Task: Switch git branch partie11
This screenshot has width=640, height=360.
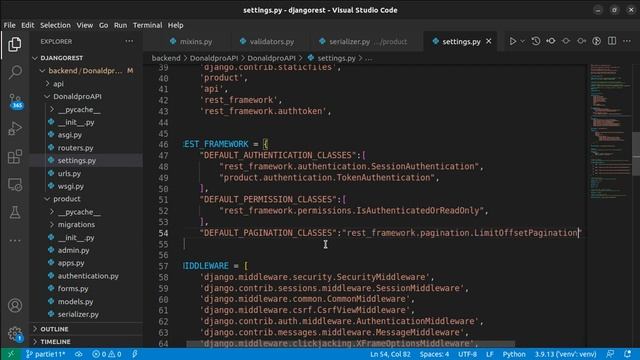Action: (x=46, y=354)
